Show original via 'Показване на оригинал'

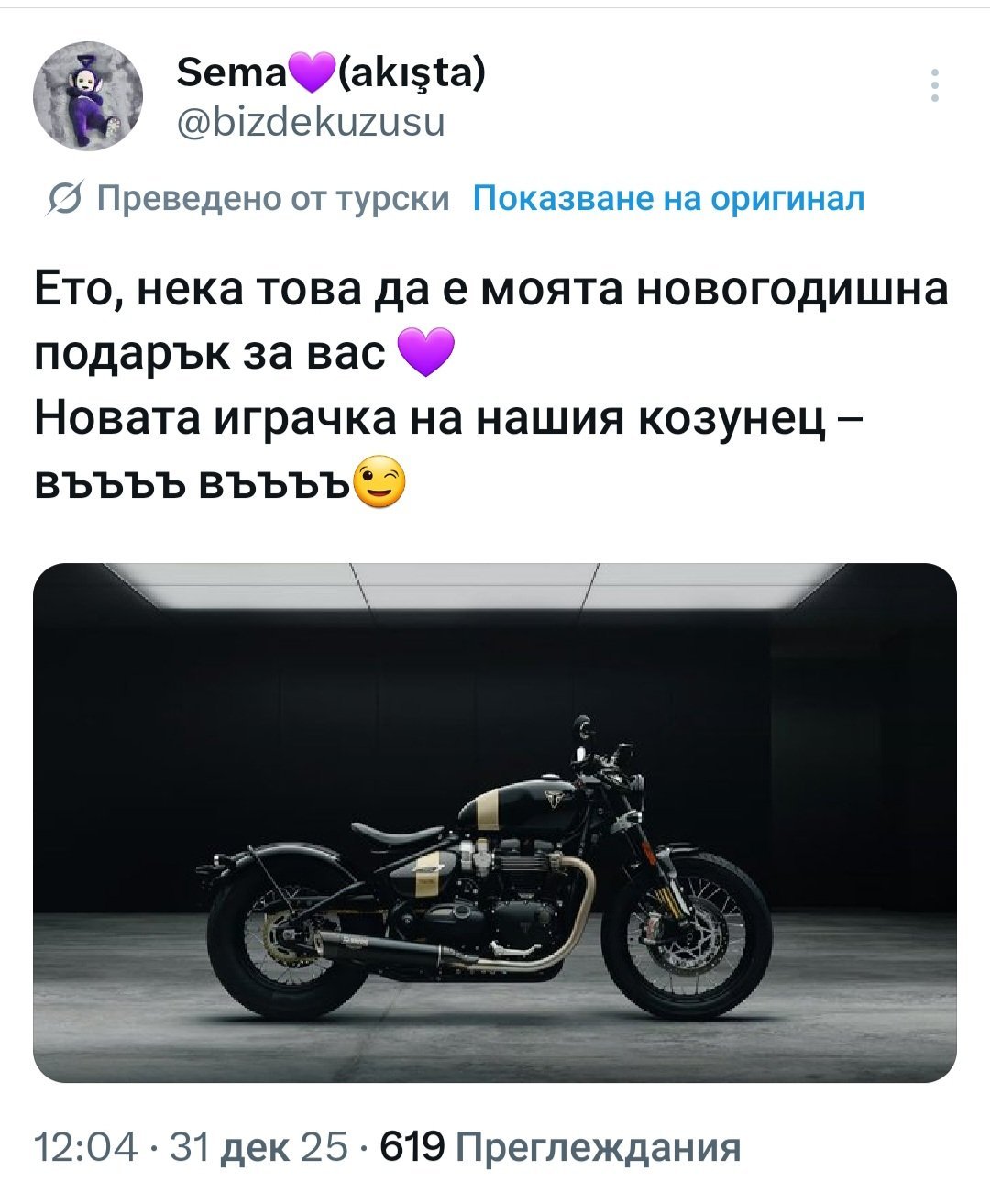tap(668, 199)
